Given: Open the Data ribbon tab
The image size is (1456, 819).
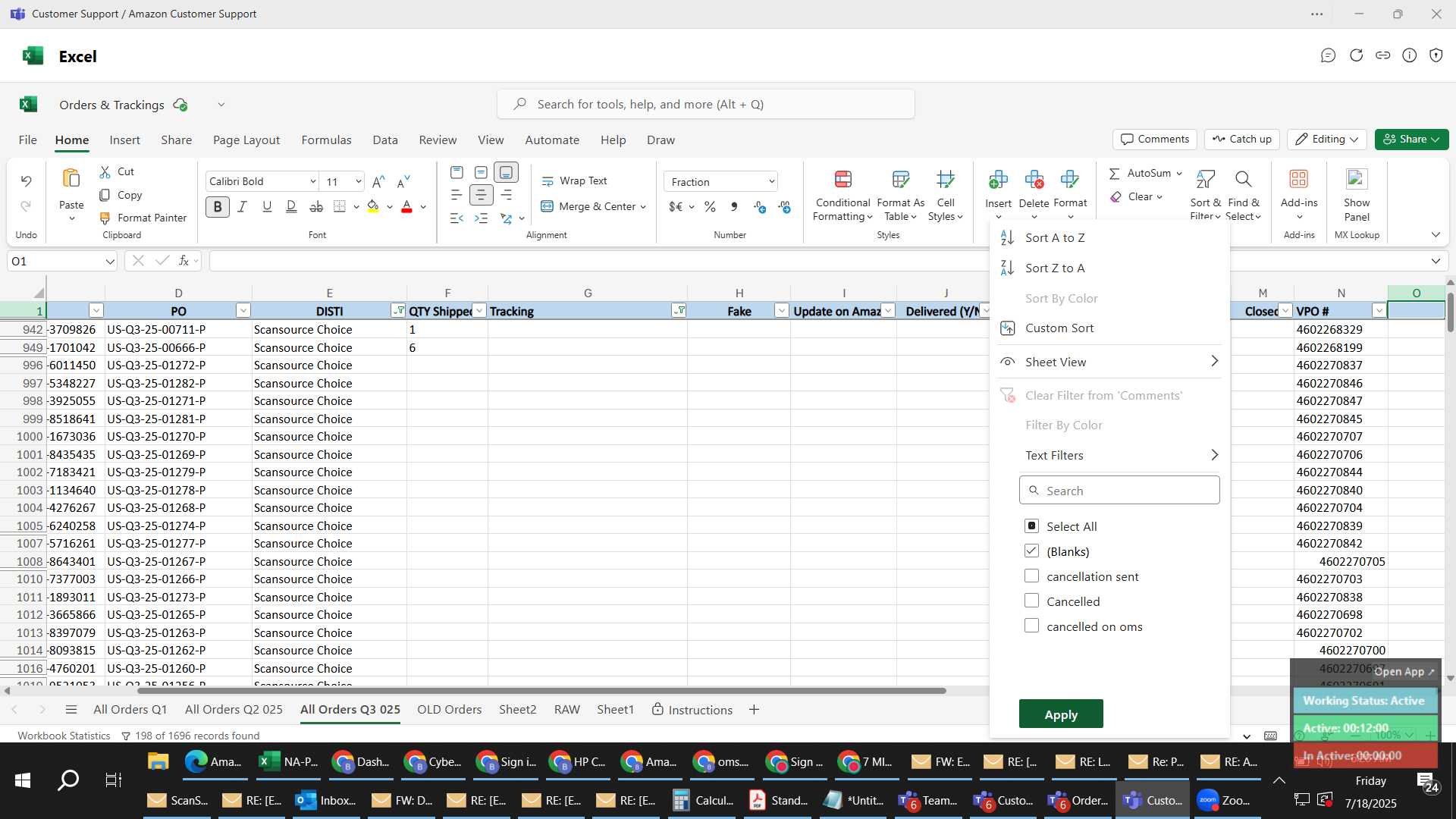Looking at the screenshot, I should (385, 140).
